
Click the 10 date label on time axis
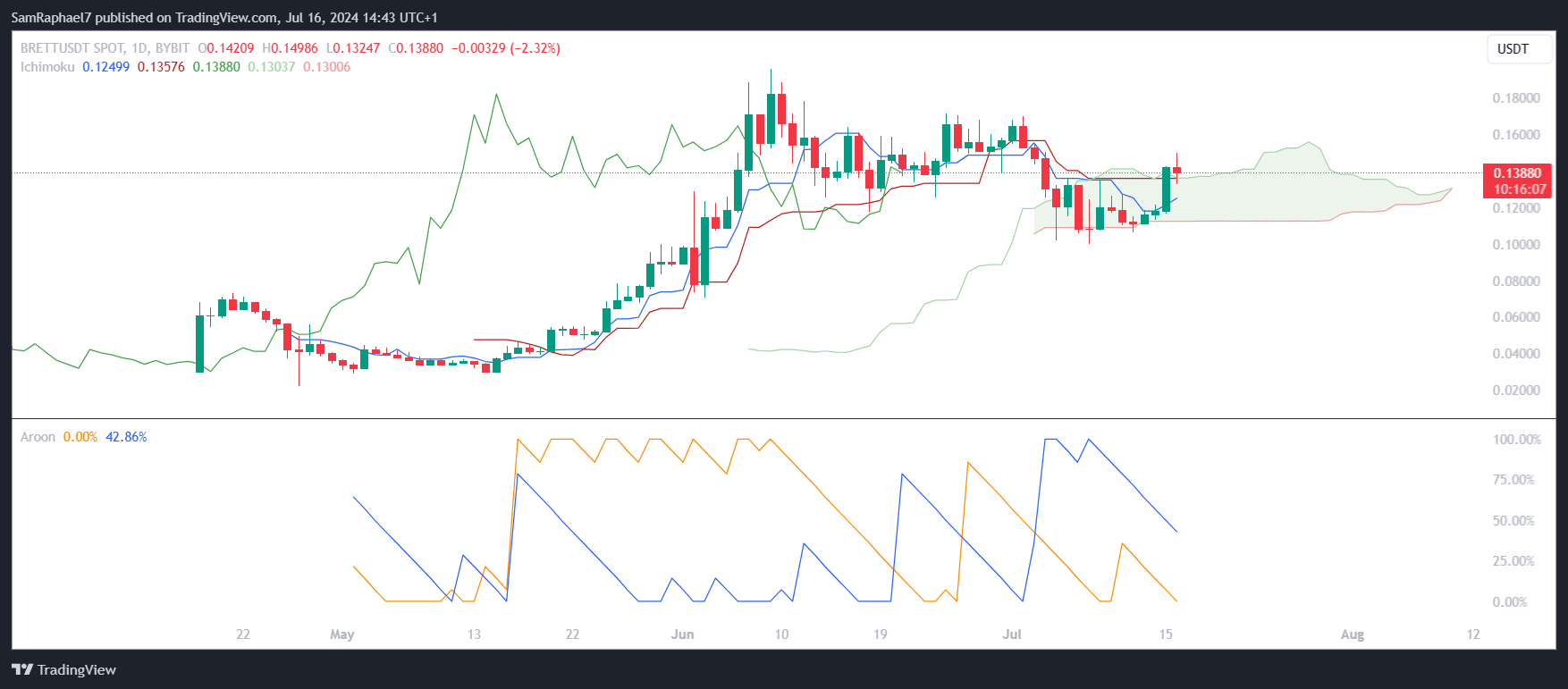pos(781,634)
